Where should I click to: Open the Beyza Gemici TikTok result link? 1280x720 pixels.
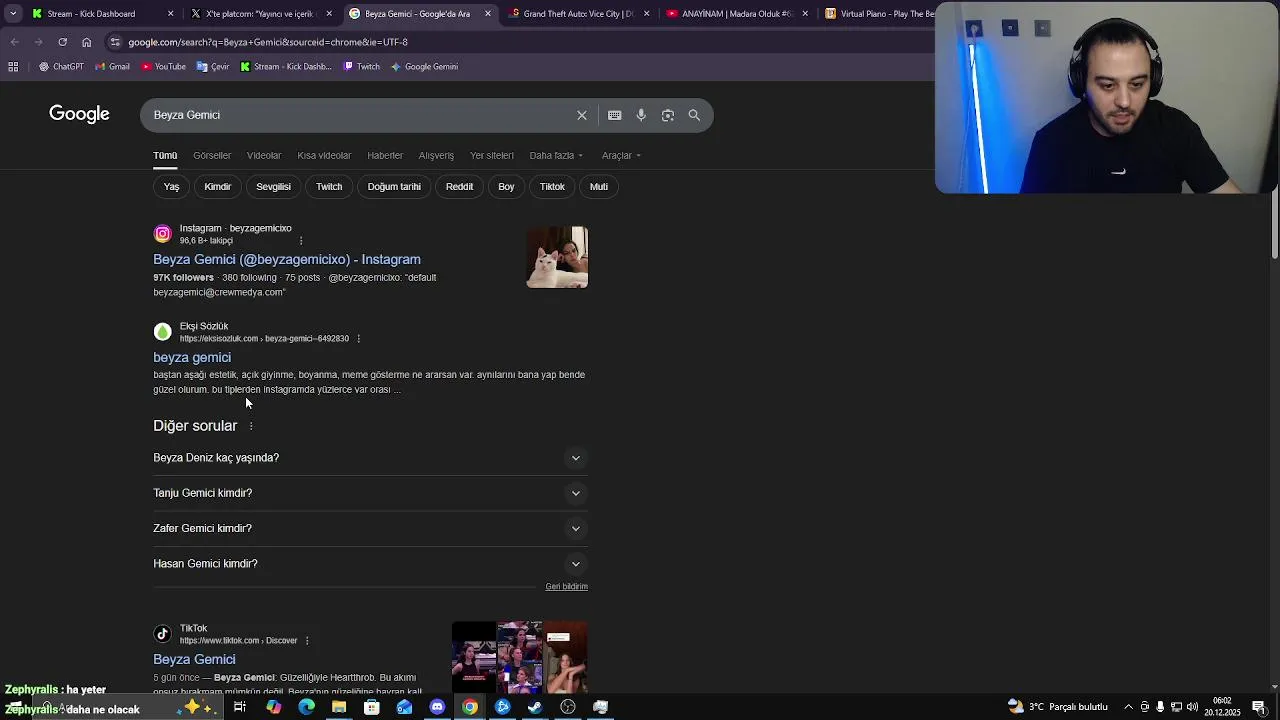click(x=194, y=660)
